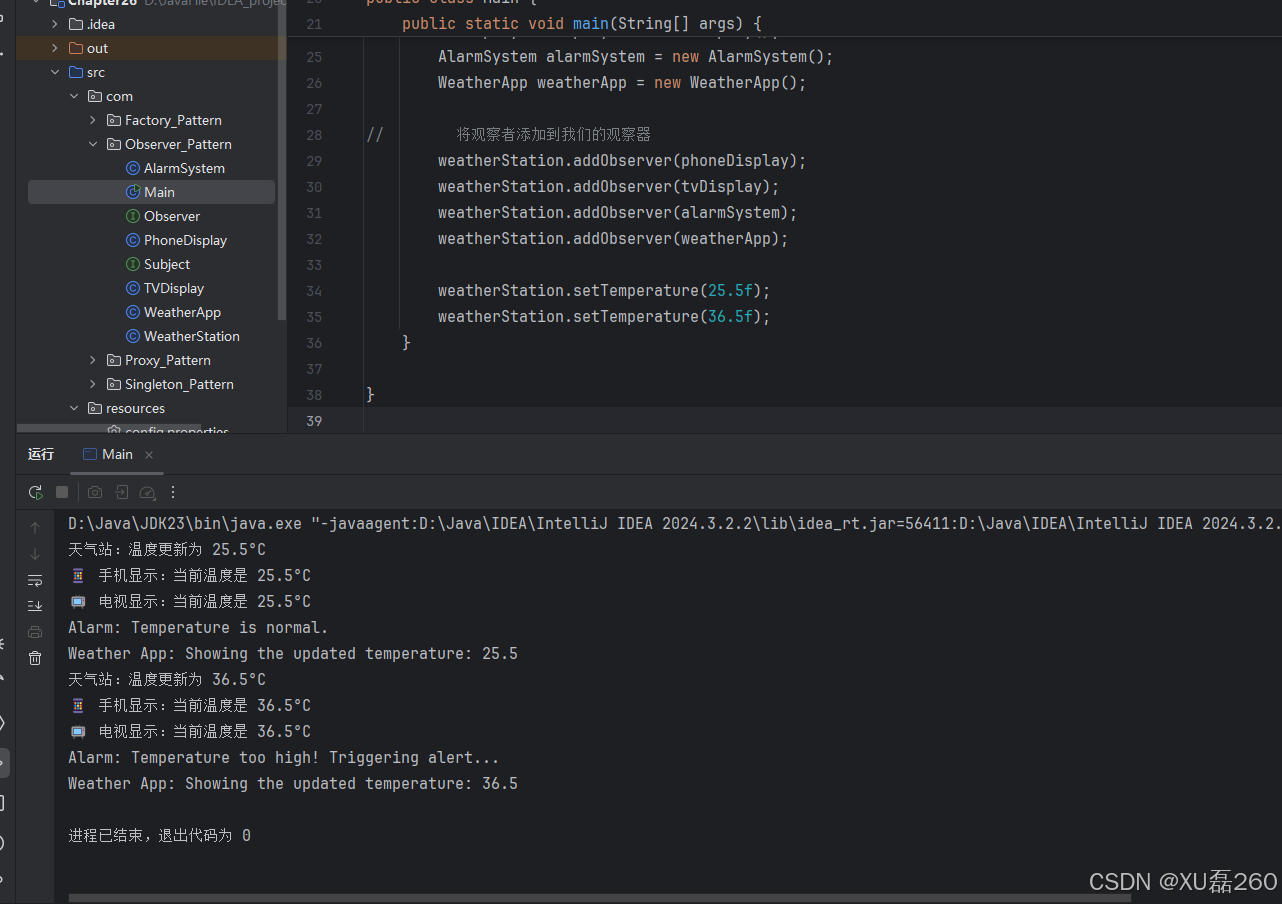This screenshot has width=1282, height=904.
Task: Rerun the Main program
Action: click(x=35, y=492)
